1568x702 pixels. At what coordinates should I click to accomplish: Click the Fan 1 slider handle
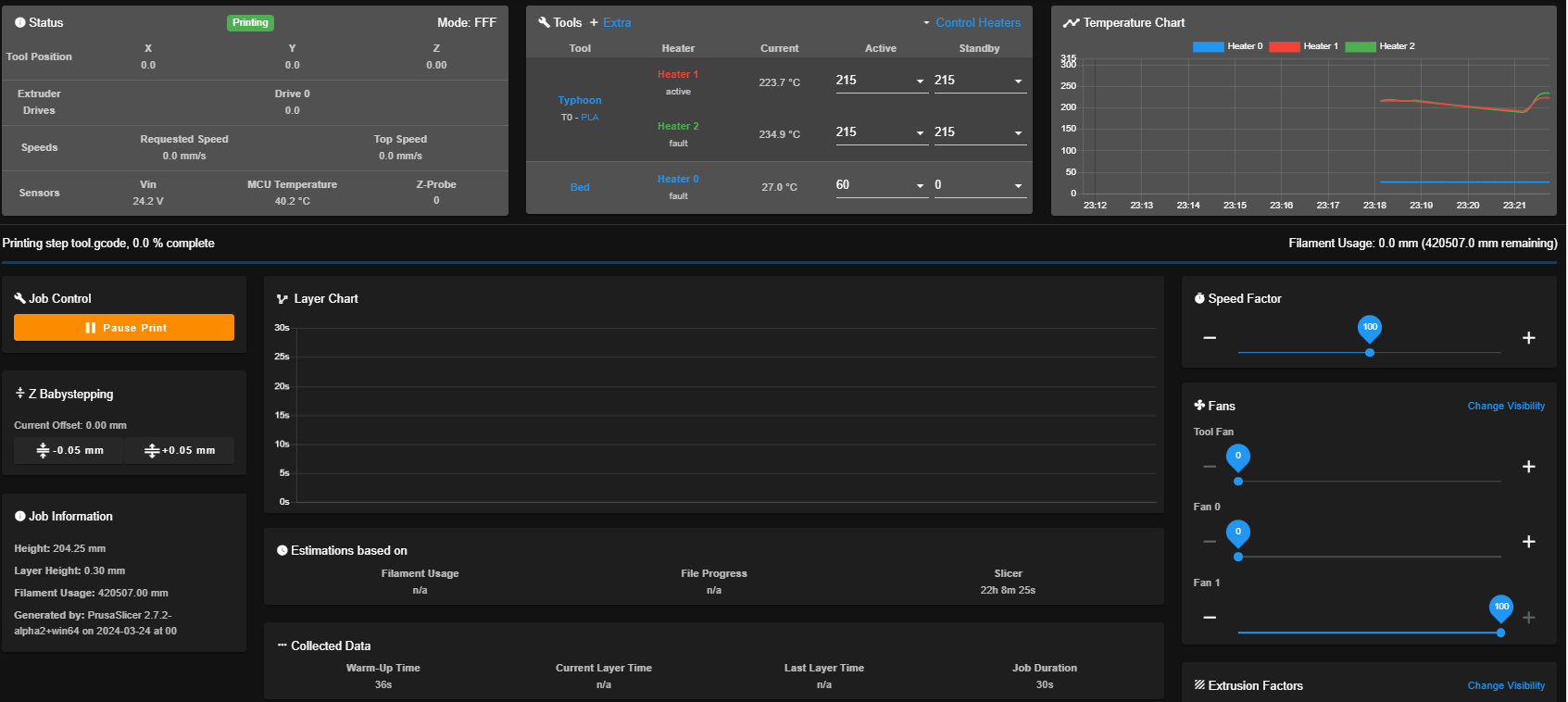(1501, 633)
